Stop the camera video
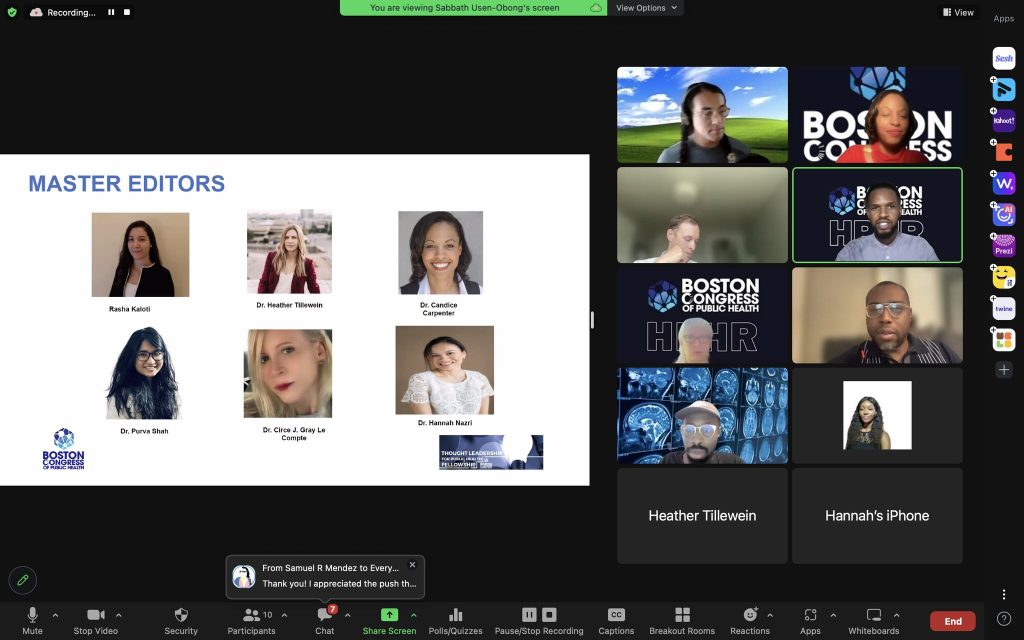 [x=96, y=620]
